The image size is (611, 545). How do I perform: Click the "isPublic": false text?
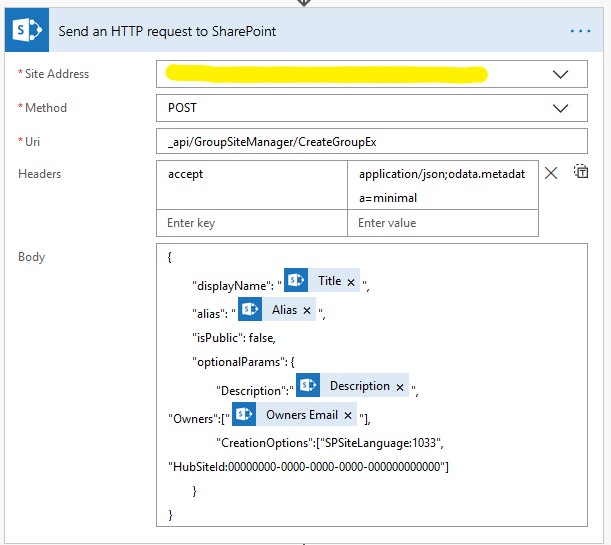pyautogui.click(x=234, y=338)
